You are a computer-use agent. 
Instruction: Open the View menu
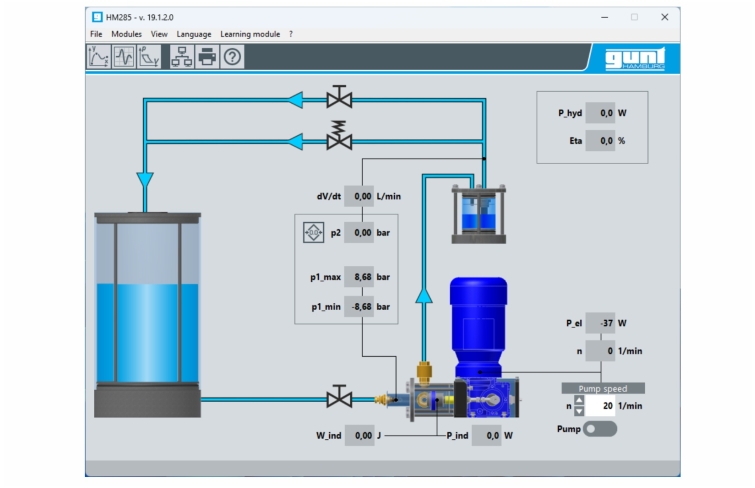[x=159, y=34]
